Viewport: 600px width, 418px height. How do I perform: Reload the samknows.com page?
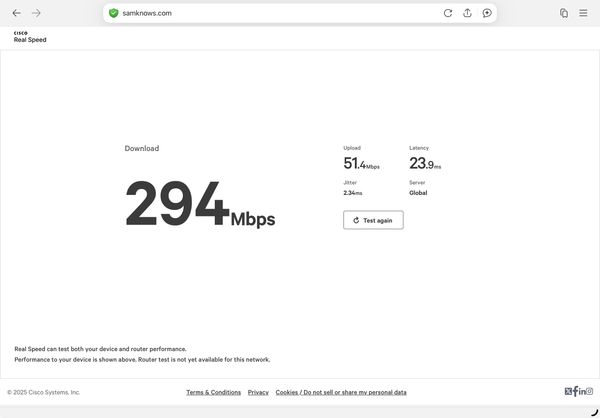[448, 13]
